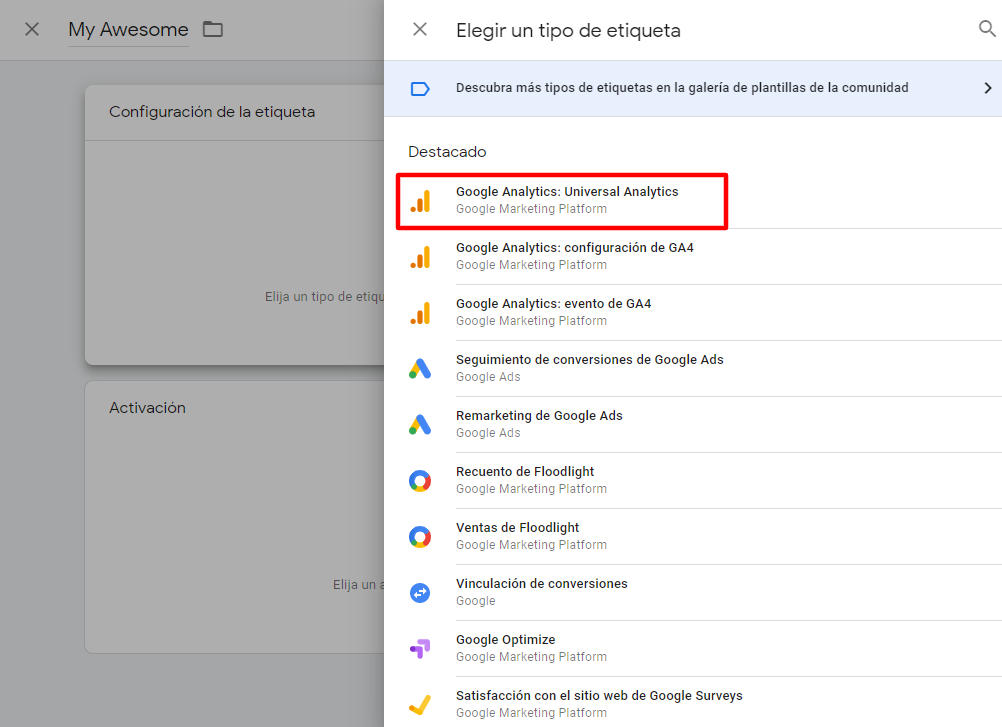Viewport: 1002px width, 727px height.
Task: Close the My Awesome tag editor
Action: [32, 29]
